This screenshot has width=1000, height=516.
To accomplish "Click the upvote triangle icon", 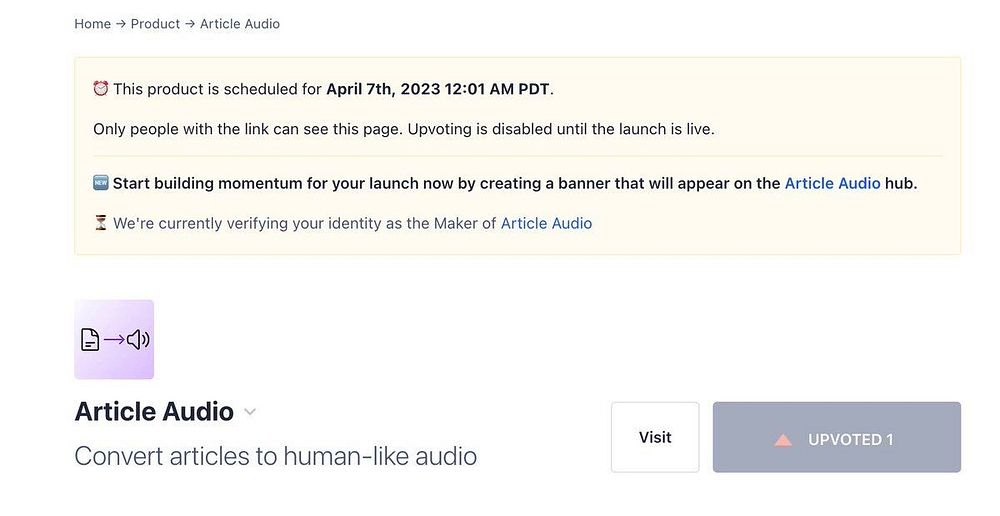I will (x=783, y=439).
